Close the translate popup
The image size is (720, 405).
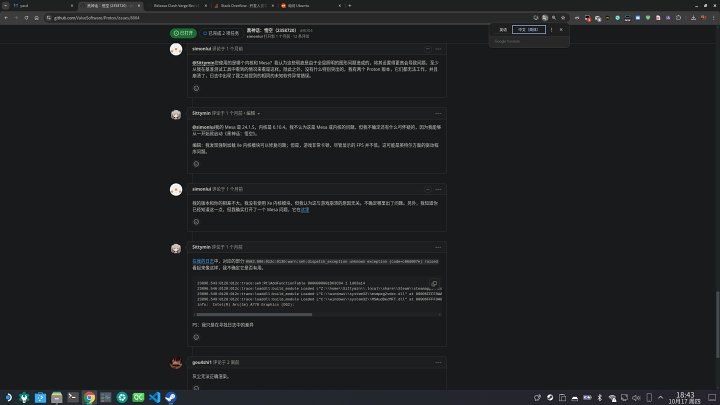click(561, 29)
